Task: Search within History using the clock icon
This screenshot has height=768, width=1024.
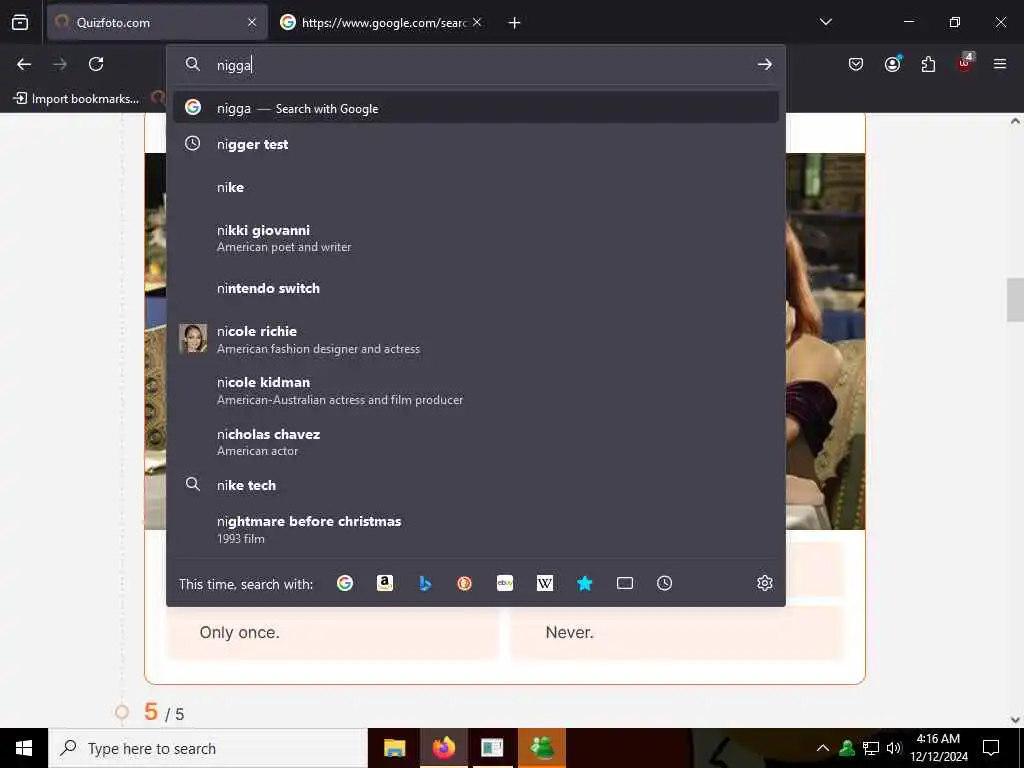Action: [664, 583]
